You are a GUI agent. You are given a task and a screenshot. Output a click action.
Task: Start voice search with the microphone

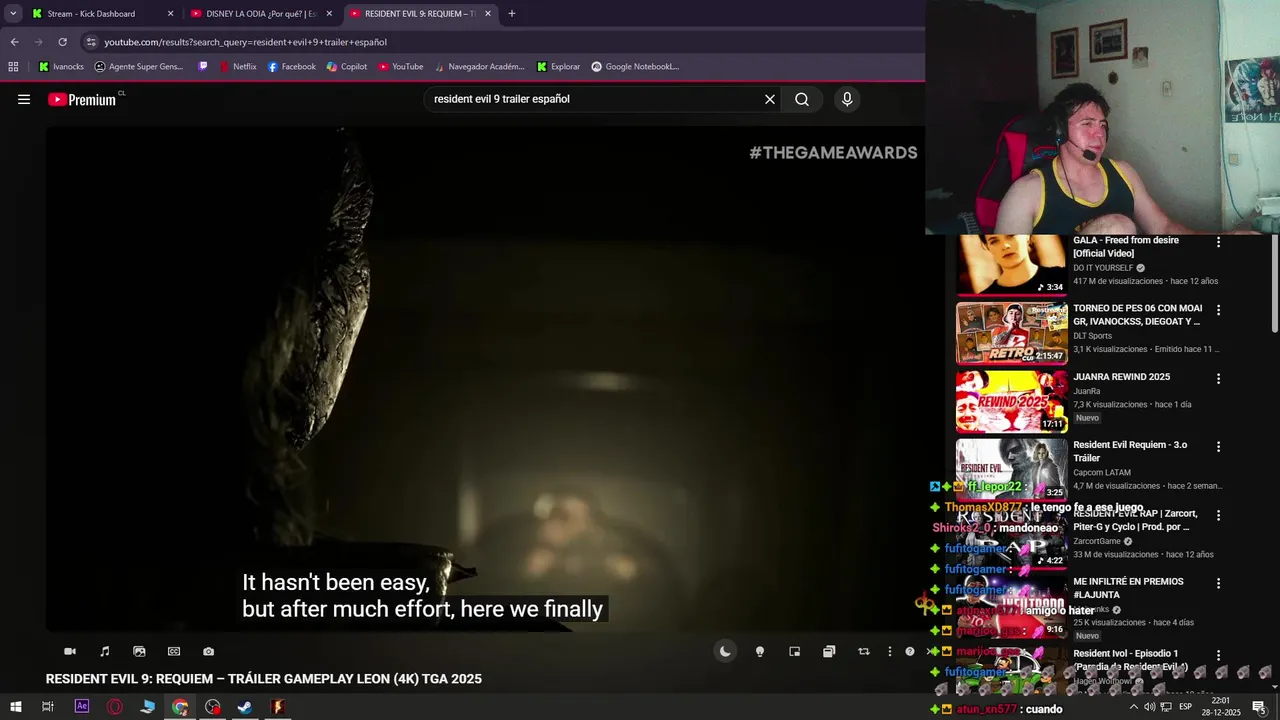click(847, 99)
